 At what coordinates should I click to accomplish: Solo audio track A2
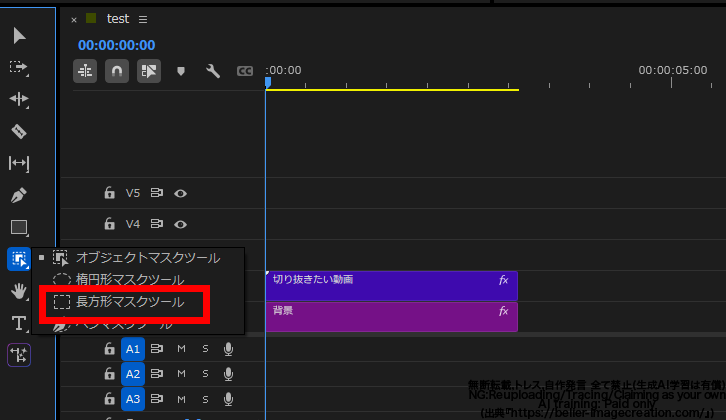click(x=205, y=374)
